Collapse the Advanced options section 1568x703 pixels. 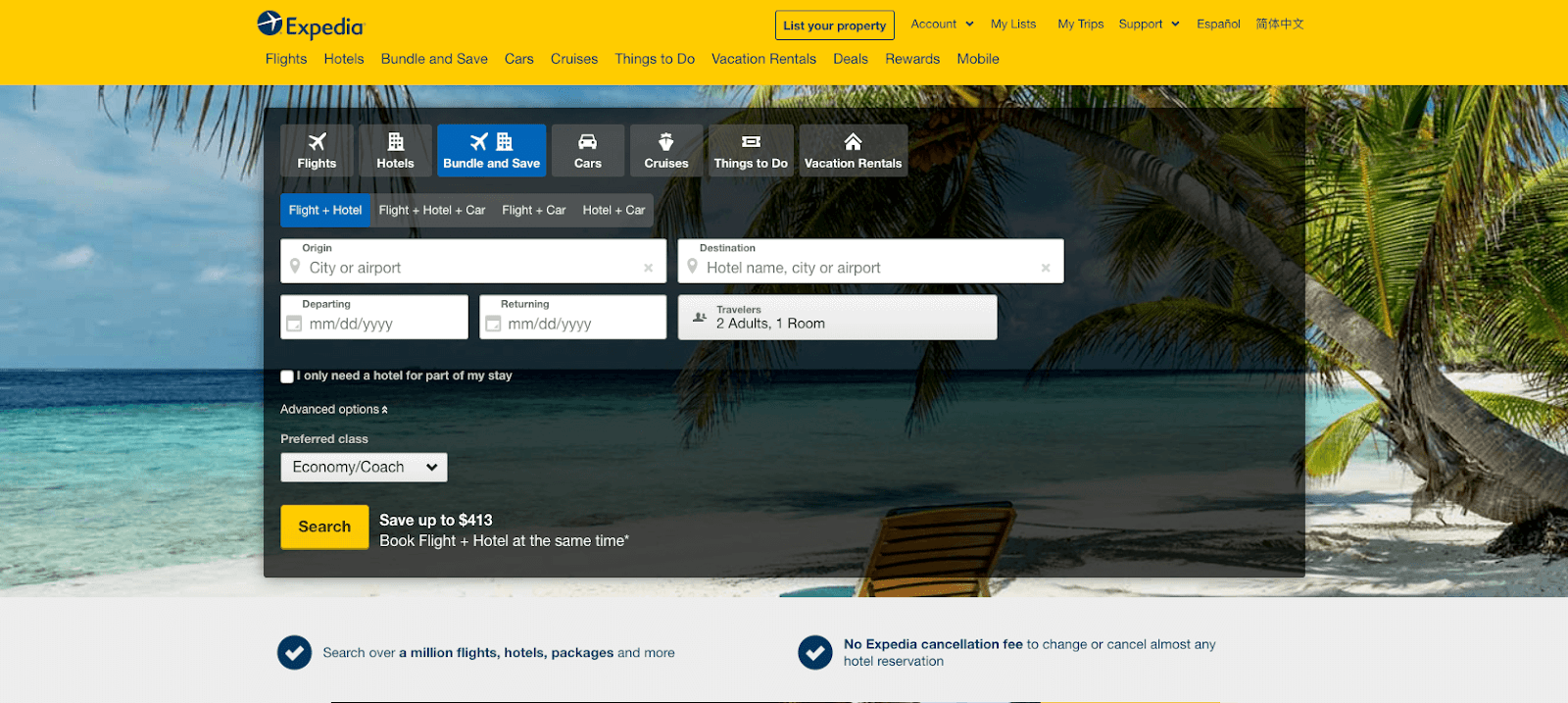tap(334, 409)
